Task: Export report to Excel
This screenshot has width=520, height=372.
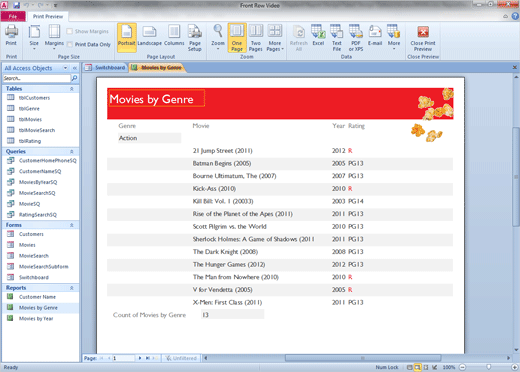Action: point(318,35)
